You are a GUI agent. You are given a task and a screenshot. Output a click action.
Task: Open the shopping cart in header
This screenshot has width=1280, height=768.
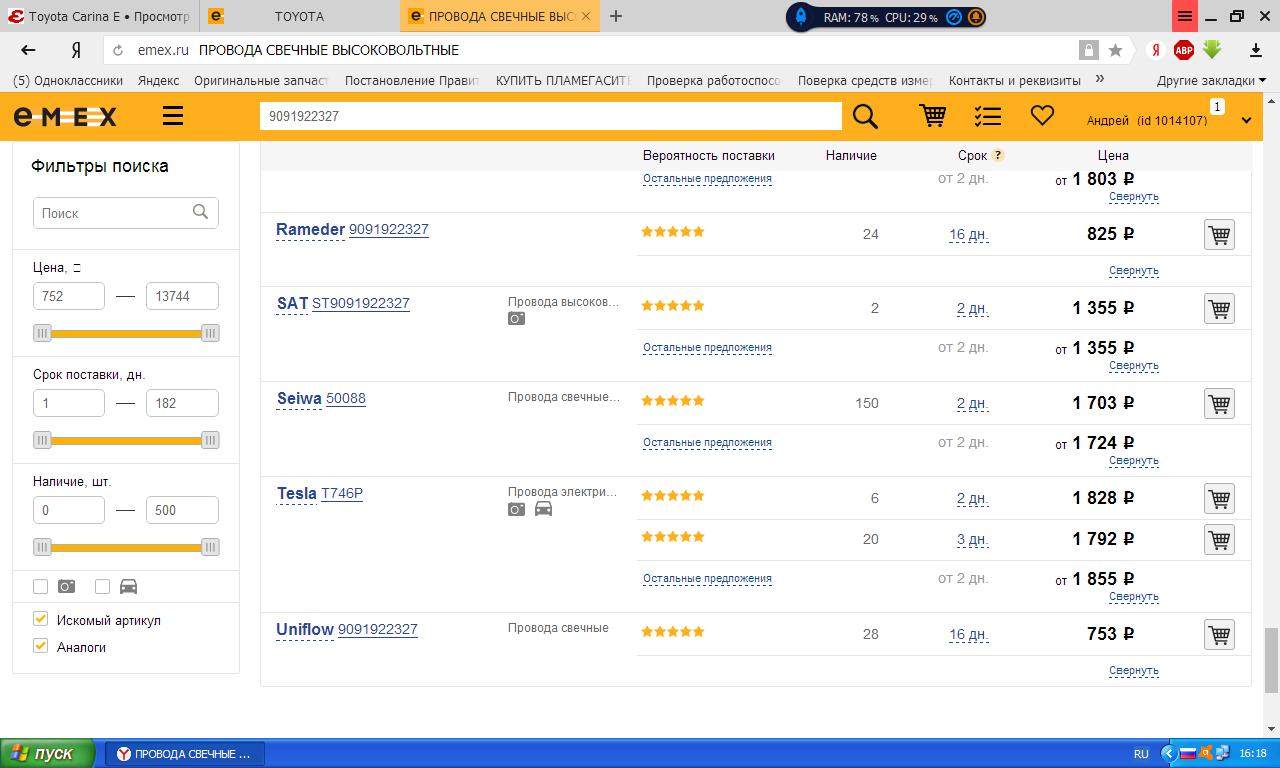932,116
